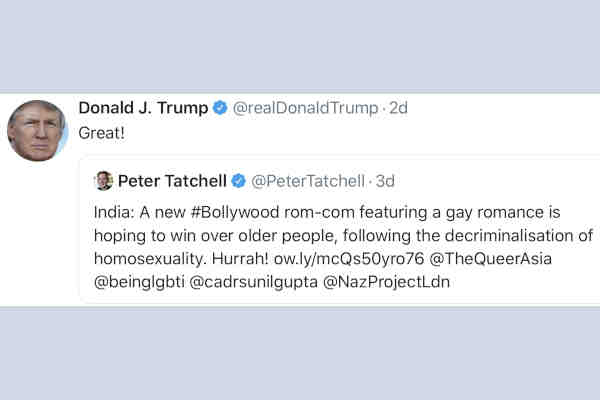Image resolution: width=600 pixels, height=400 pixels.
Task: Open the Donald J. Trump display name
Action: (142, 108)
